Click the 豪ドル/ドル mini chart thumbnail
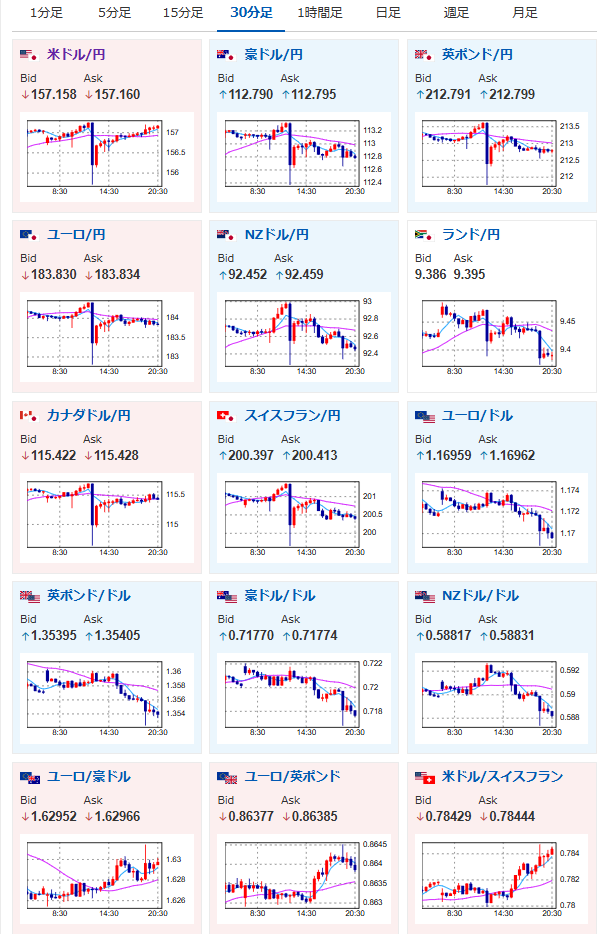 [304, 698]
